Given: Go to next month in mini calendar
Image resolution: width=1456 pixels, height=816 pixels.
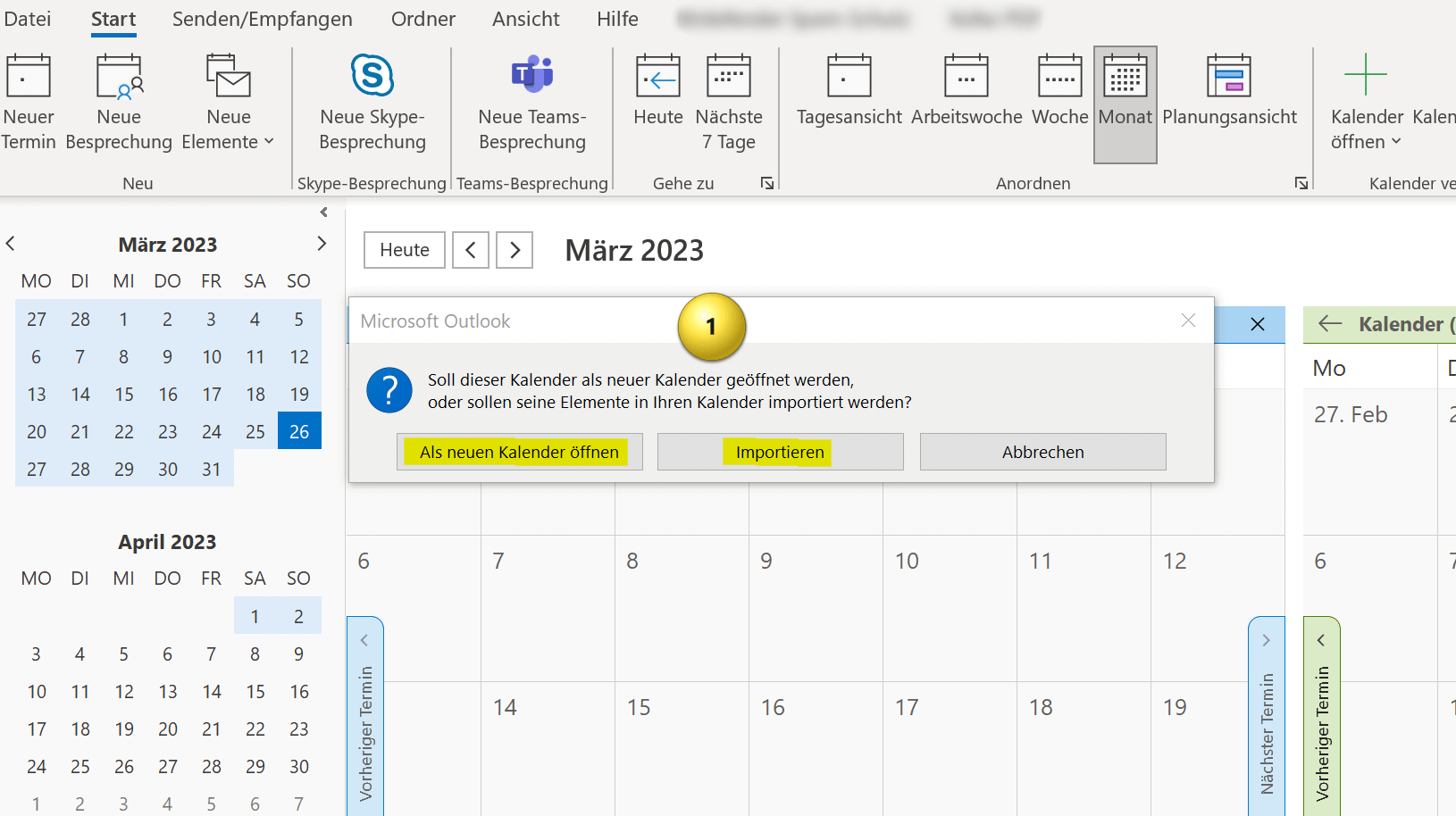Looking at the screenshot, I should coord(322,243).
